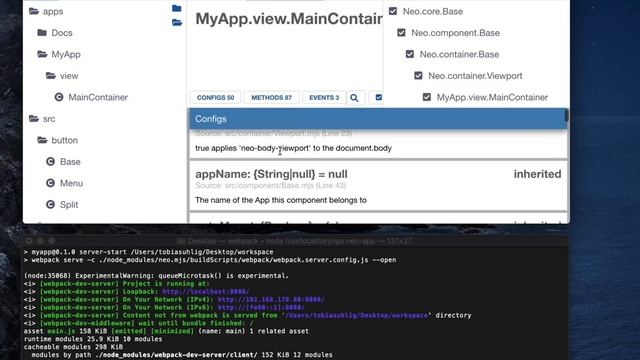Screen dimensions: 640x360
Task: Select the src tree folder label
Action: pos(49,119)
